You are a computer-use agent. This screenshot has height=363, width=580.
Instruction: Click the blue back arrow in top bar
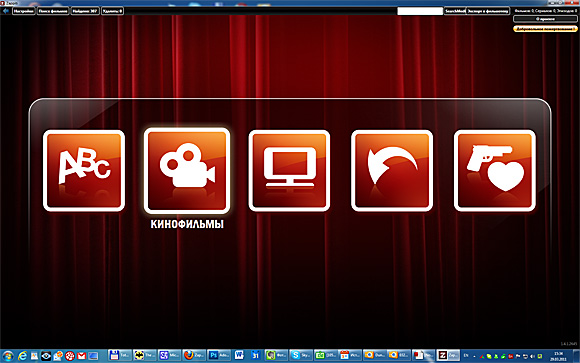click(6, 11)
